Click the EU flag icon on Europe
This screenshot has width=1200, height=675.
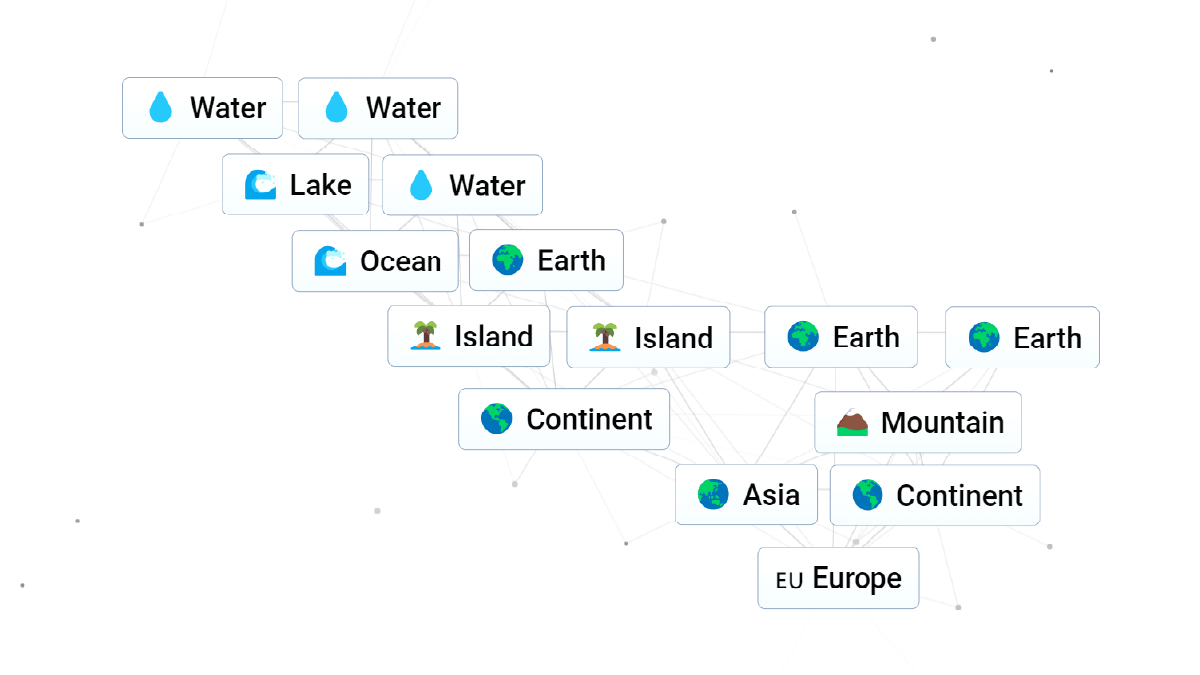789,579
